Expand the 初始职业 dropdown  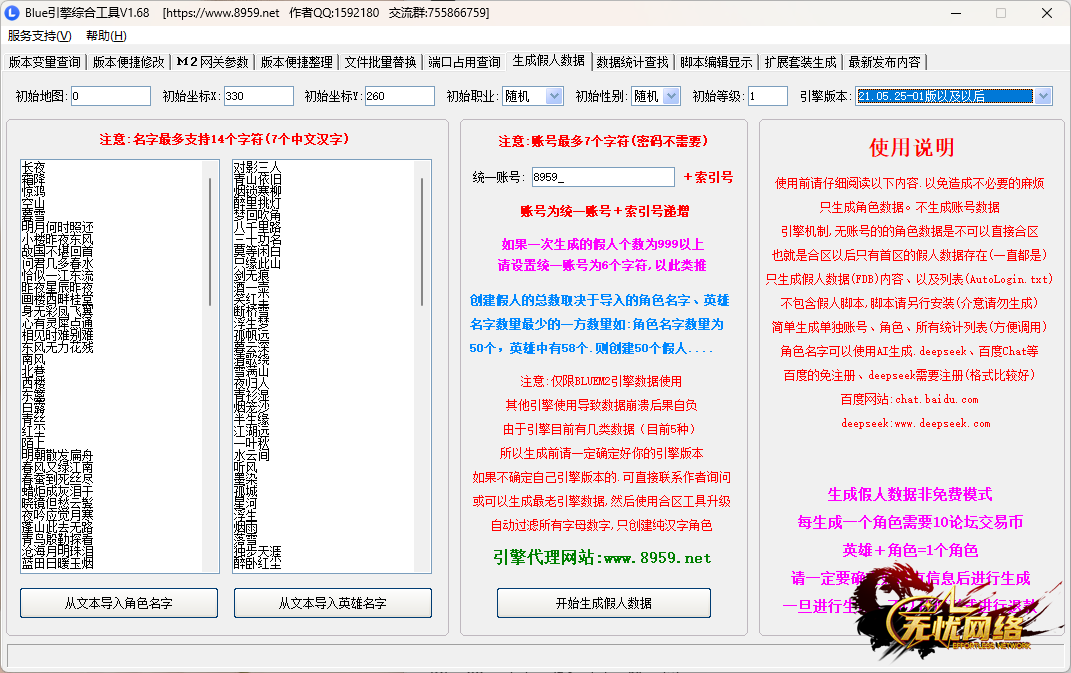pyautogui.click(x=532, y=96)
